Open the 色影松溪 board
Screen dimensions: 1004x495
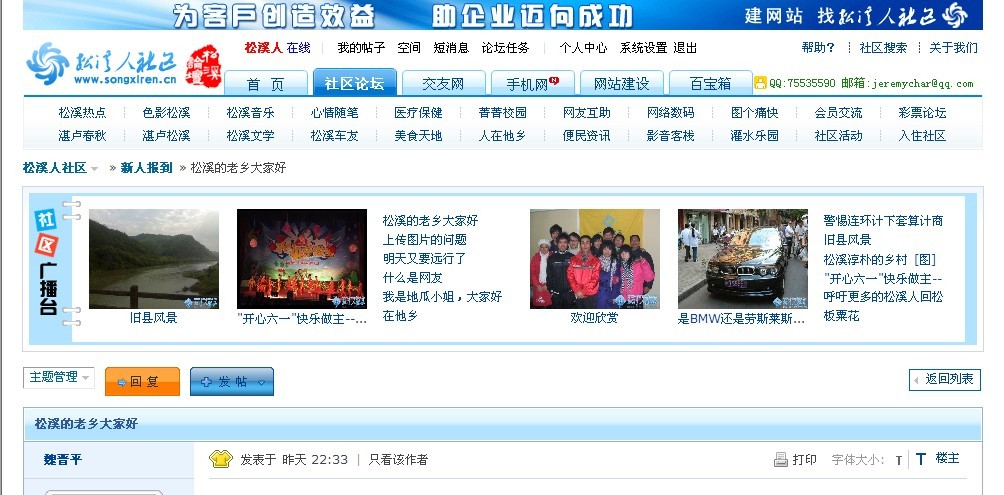[166, 113]
